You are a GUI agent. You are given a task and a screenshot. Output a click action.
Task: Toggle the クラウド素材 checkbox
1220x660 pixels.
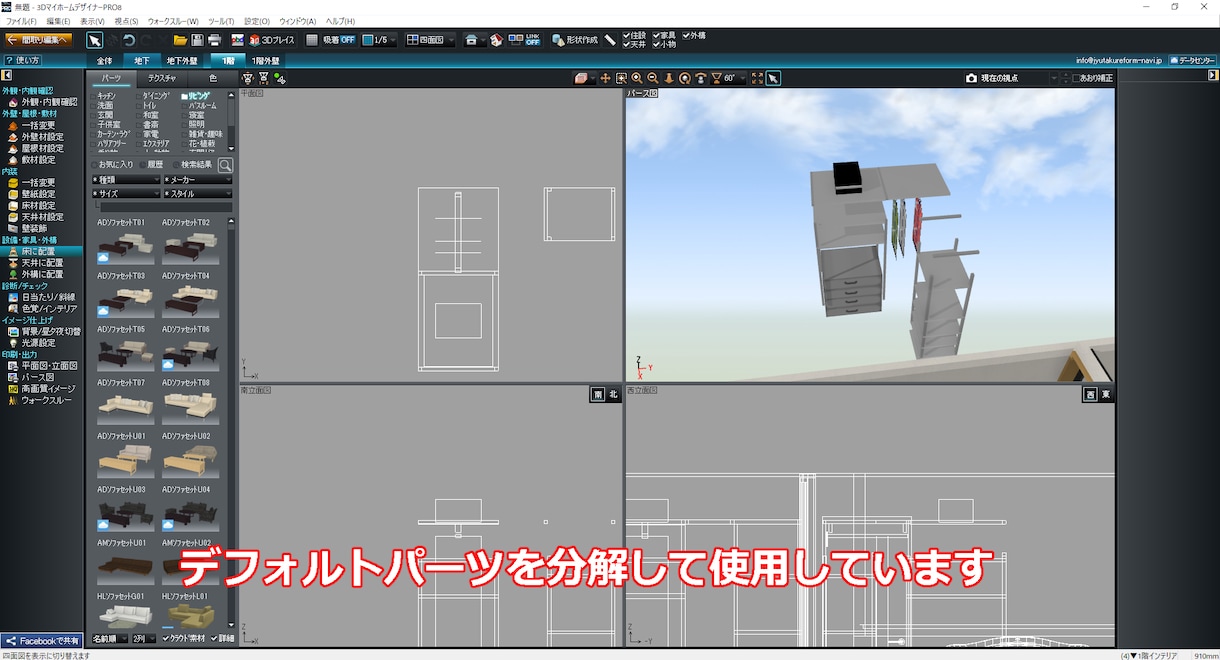pyautogui.click(x=184, y=639)
